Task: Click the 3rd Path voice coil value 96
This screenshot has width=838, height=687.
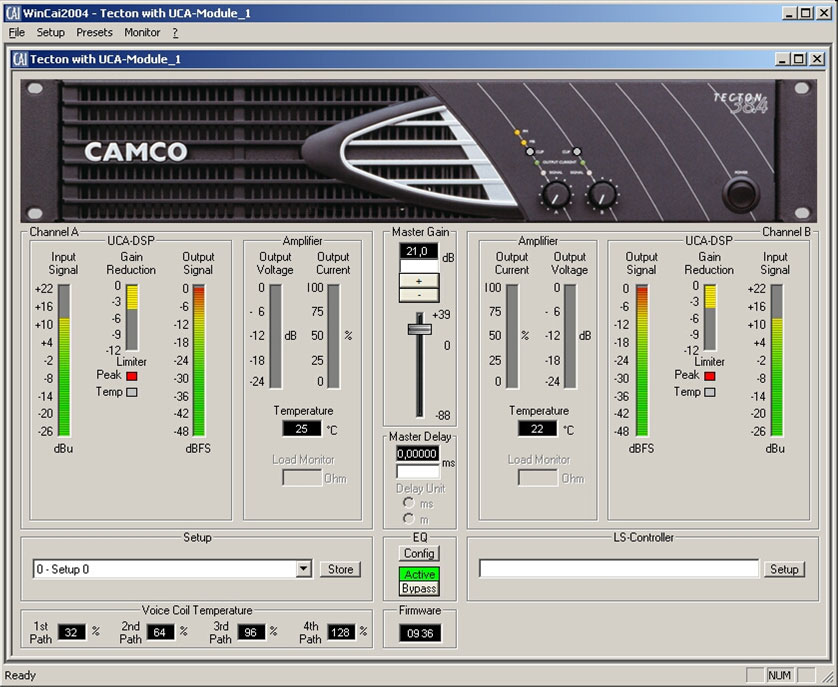Action: [251, 633]
